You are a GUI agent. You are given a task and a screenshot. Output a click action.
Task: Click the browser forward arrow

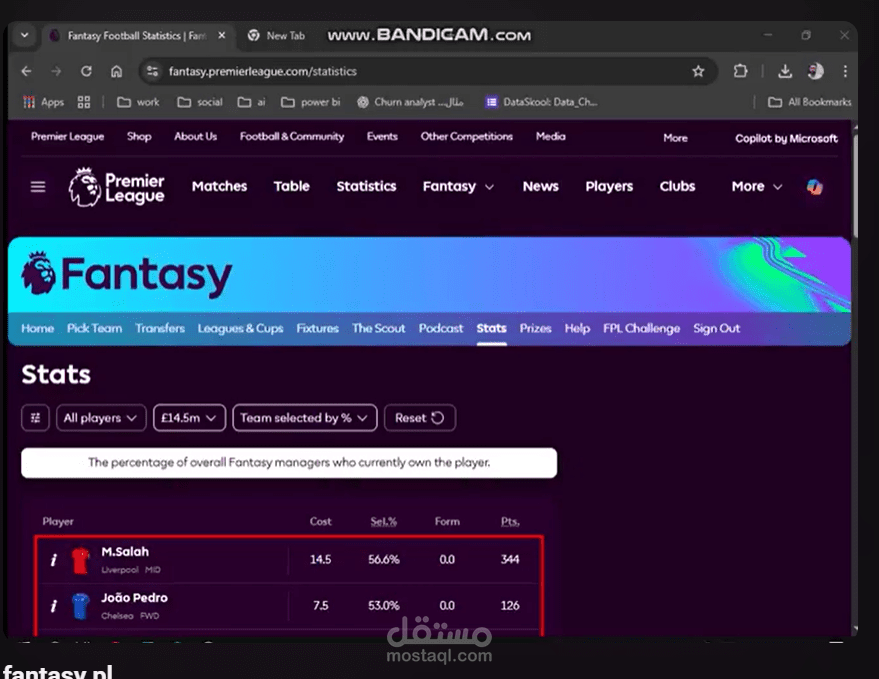(56, 71)
